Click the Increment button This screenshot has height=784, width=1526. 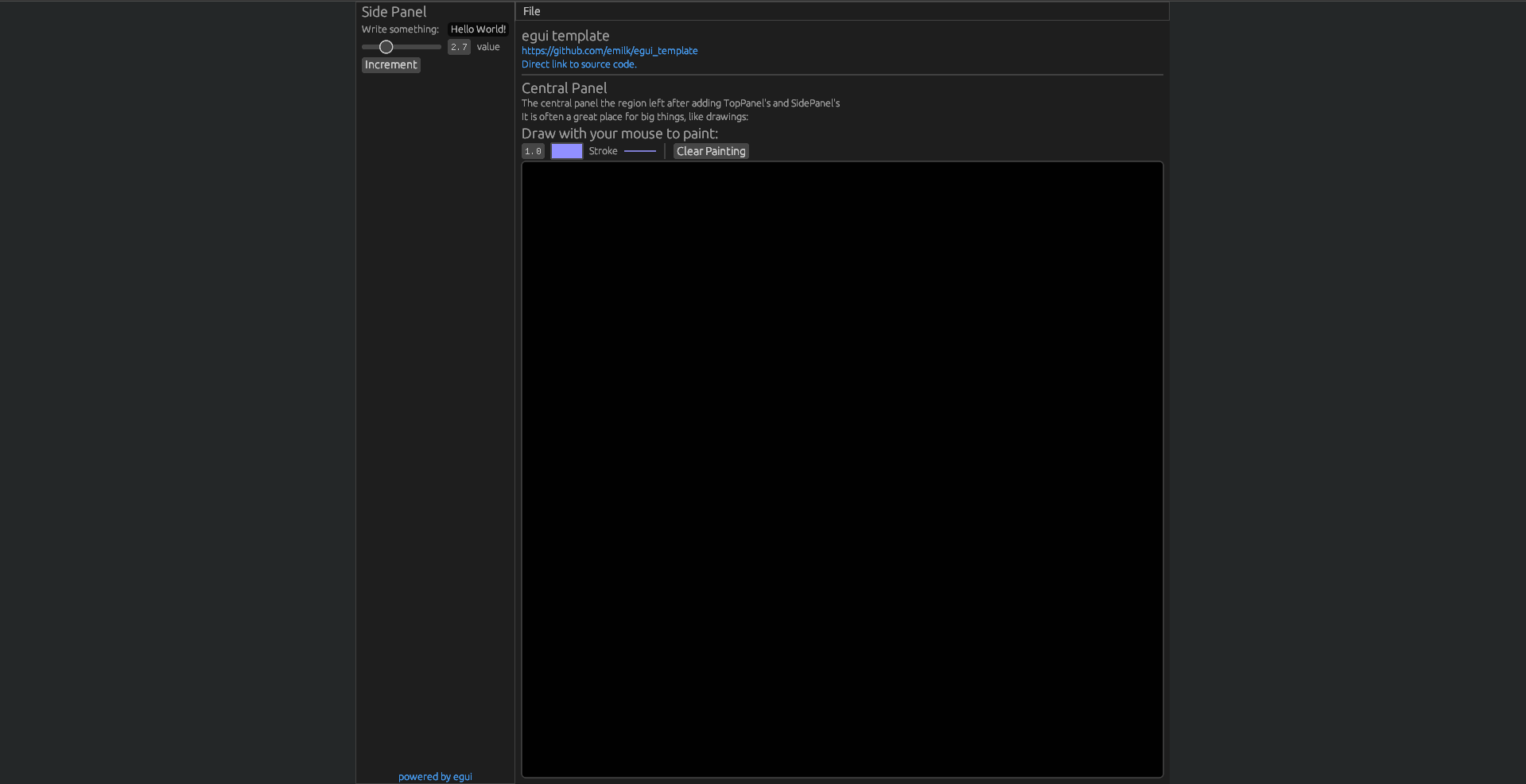[x=390, y=64]
